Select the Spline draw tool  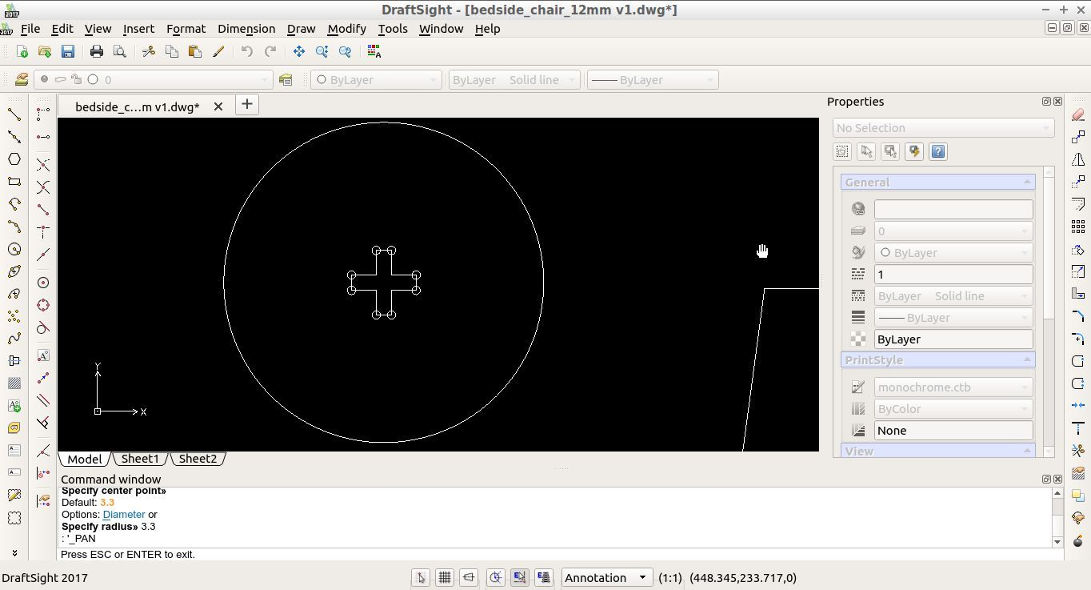[14, 338]
